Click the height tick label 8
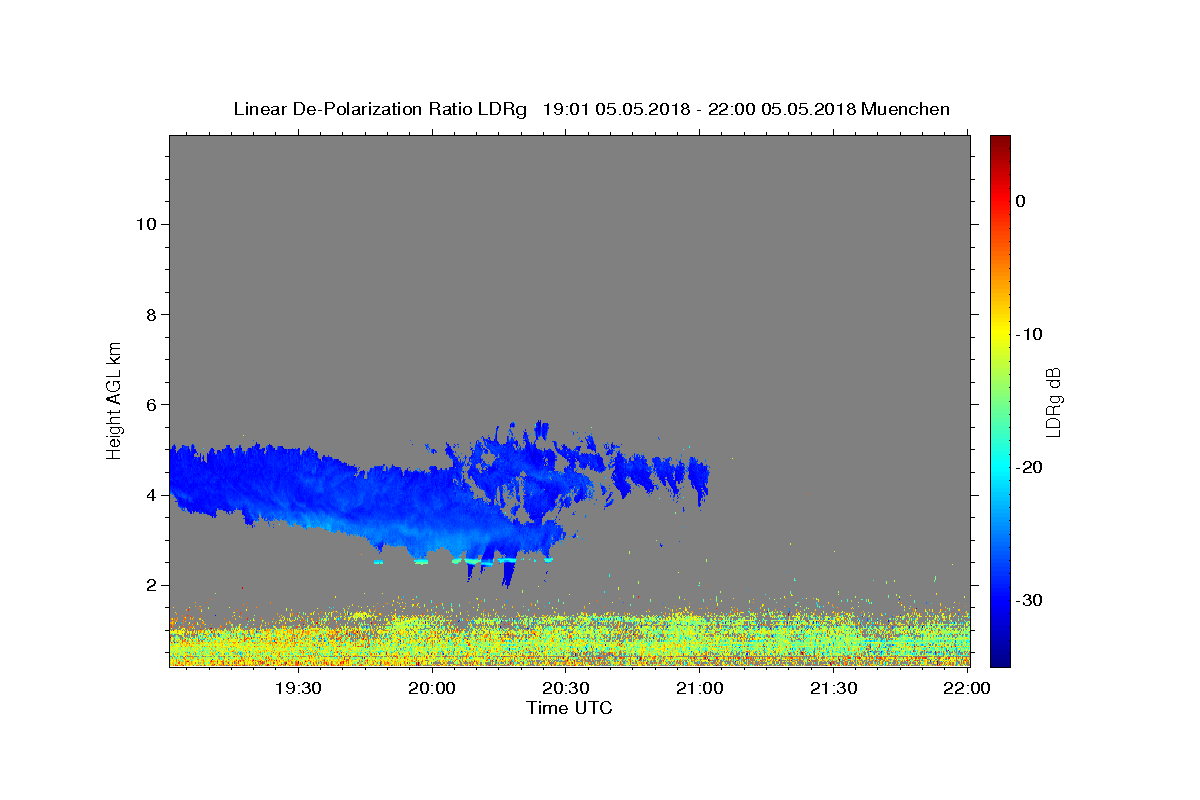Screen dimensions: 1200x800 (151, 314)
